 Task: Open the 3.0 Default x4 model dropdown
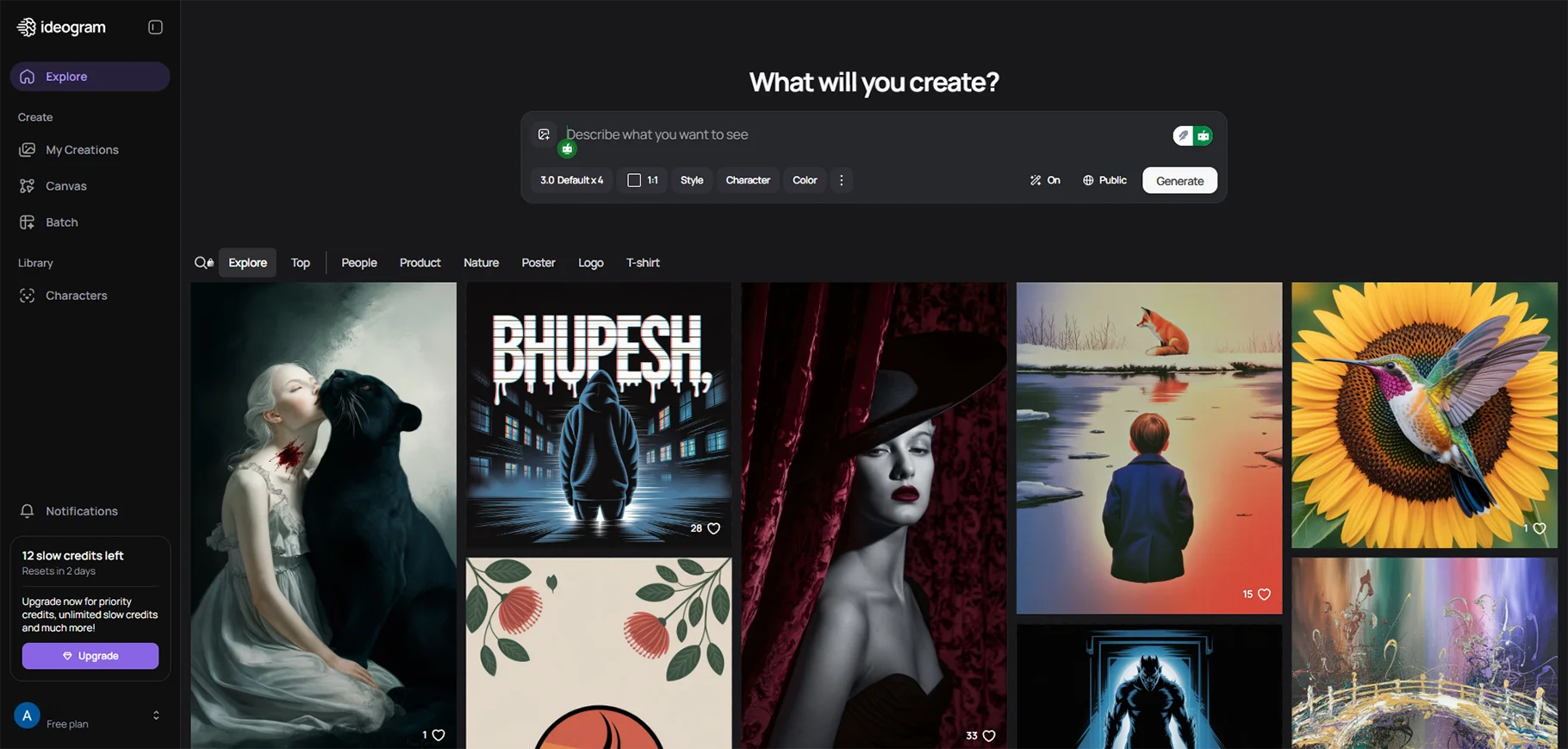[572, 180]
